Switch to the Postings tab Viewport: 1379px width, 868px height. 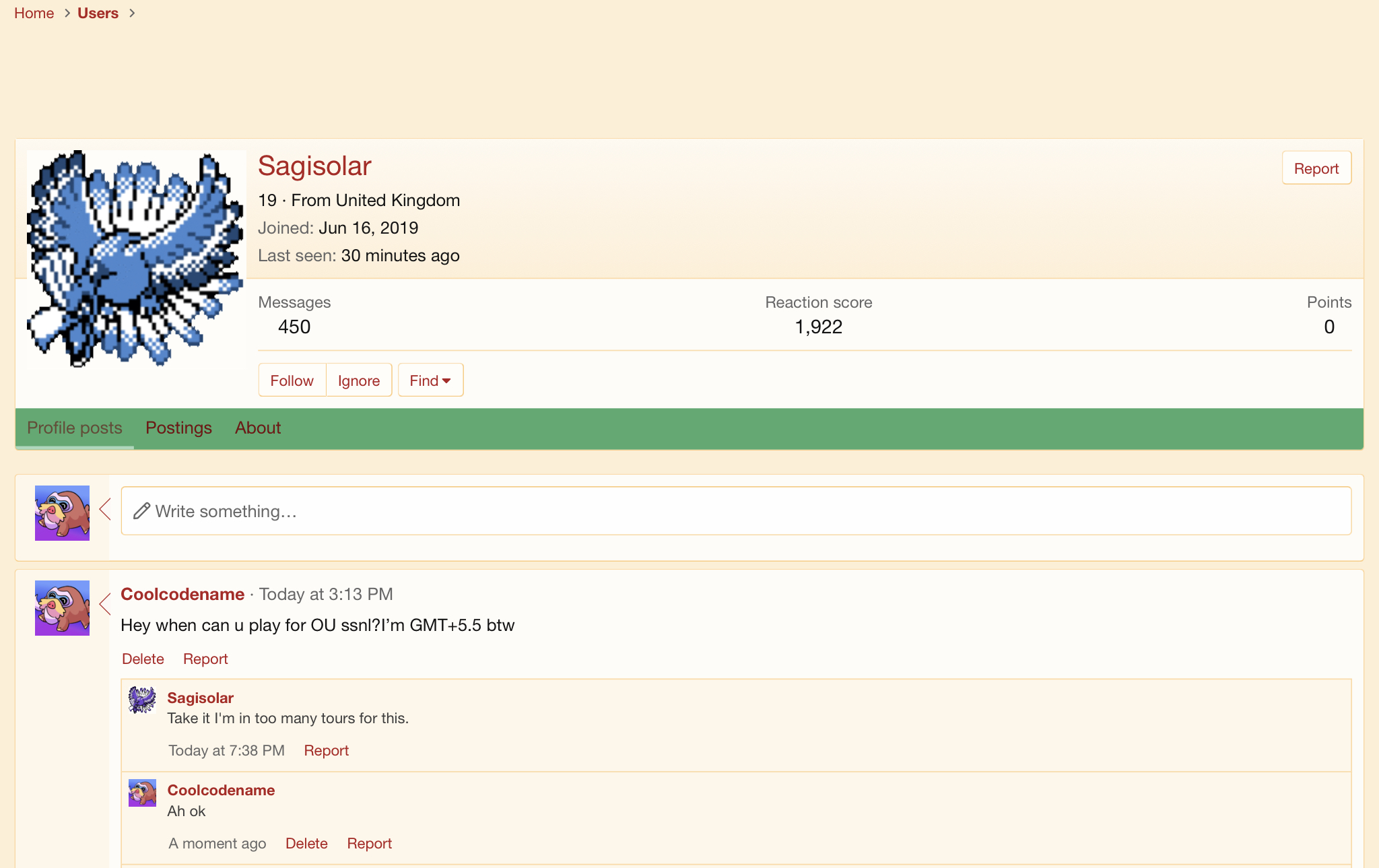point(178,428)
